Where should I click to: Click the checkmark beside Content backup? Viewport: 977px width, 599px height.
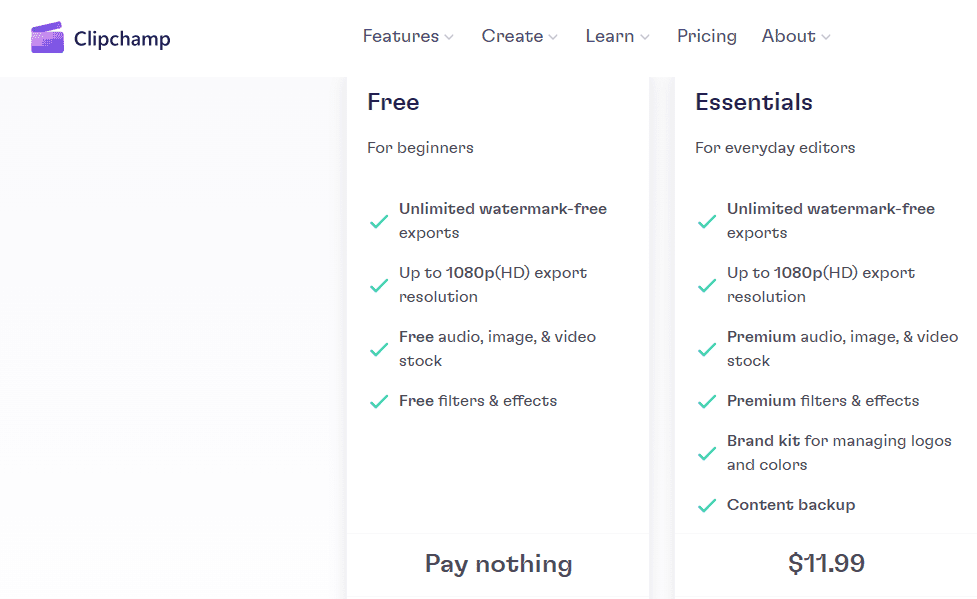(x=707, y=504)
